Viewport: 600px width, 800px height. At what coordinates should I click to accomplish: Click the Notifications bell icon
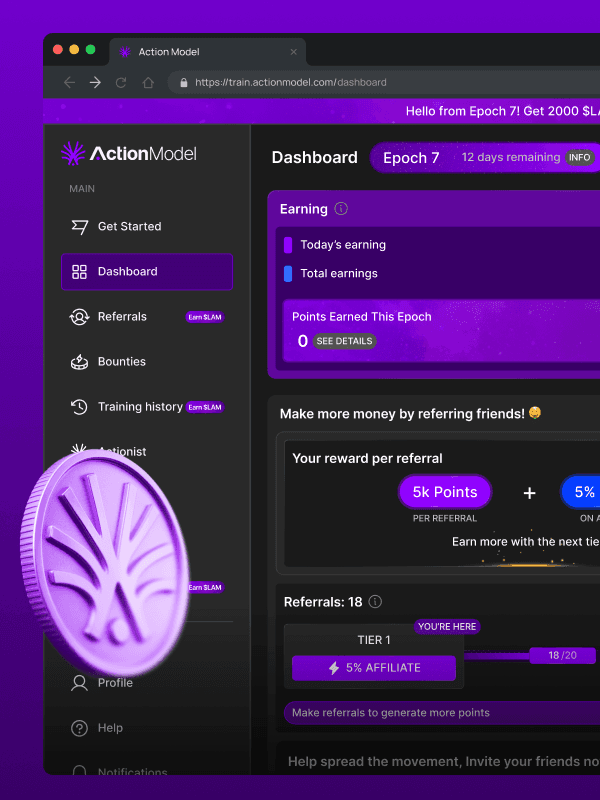click(79, 770)
